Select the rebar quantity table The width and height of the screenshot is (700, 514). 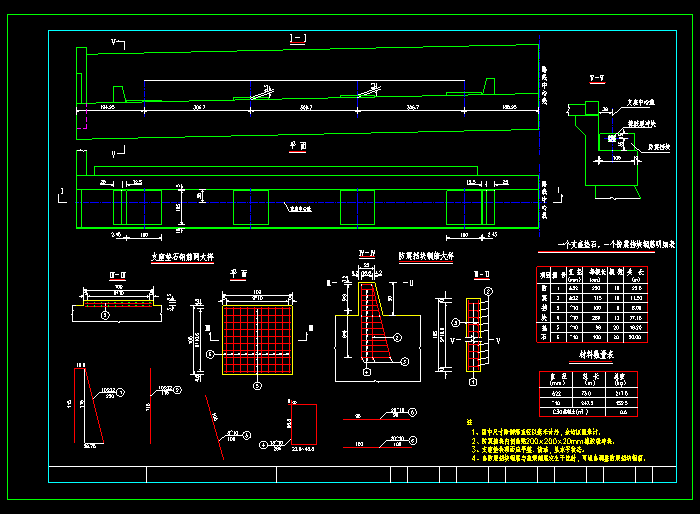pos(590,305)
